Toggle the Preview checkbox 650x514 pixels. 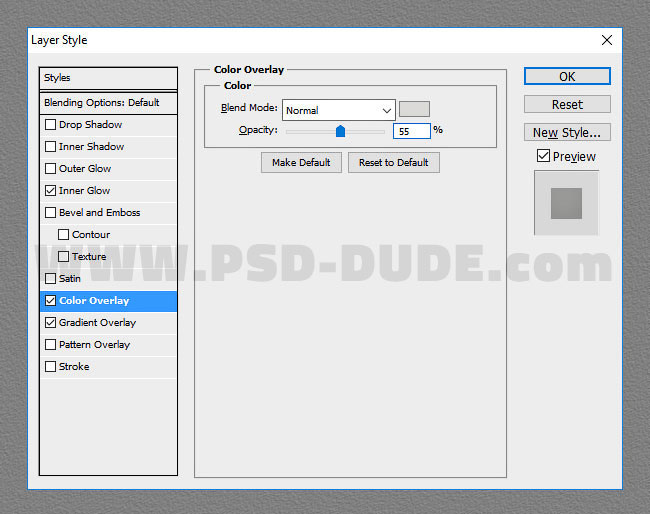click(x=543, y=156)
